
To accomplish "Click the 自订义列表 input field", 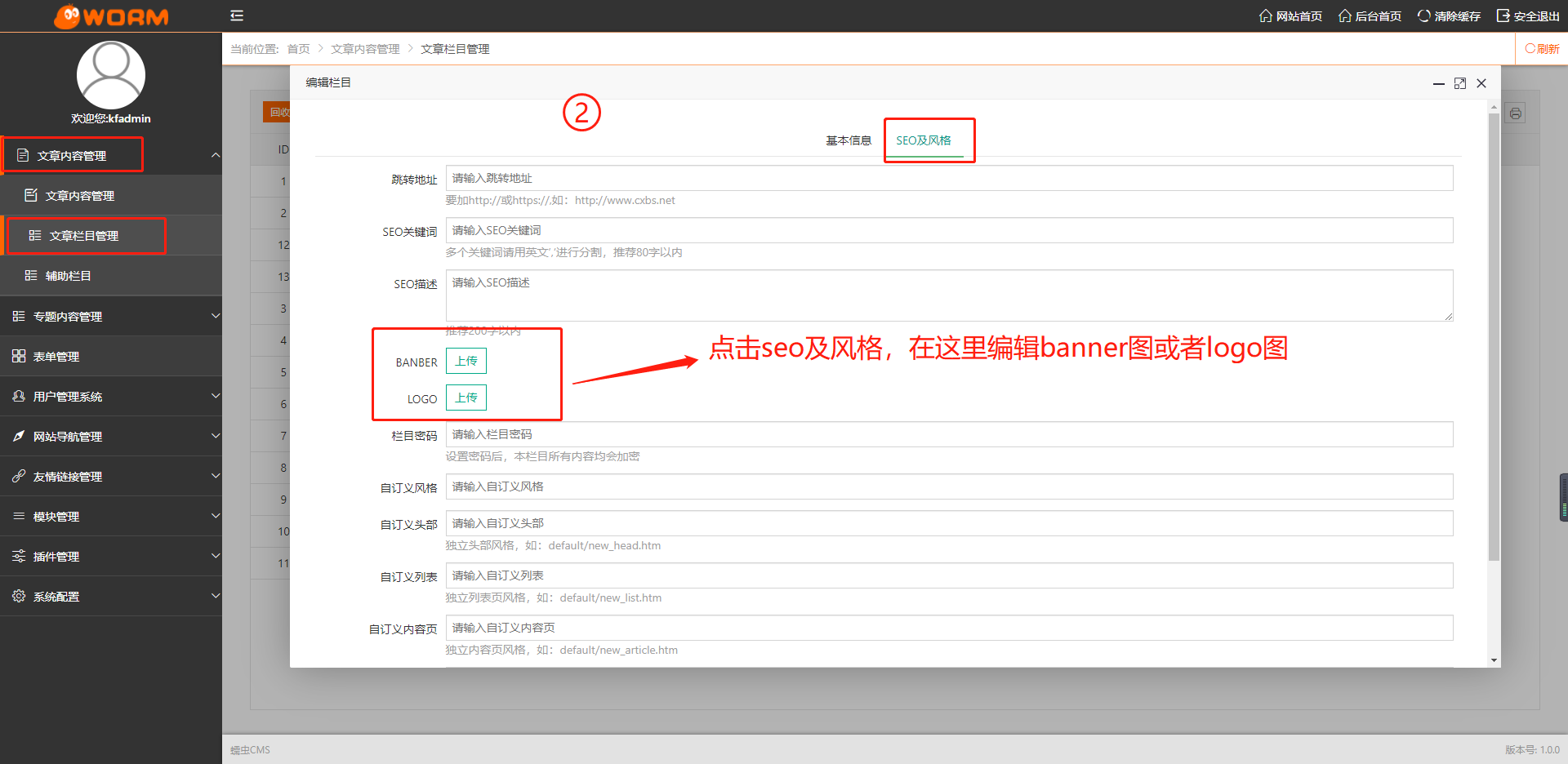I will [x=949, y=575].
